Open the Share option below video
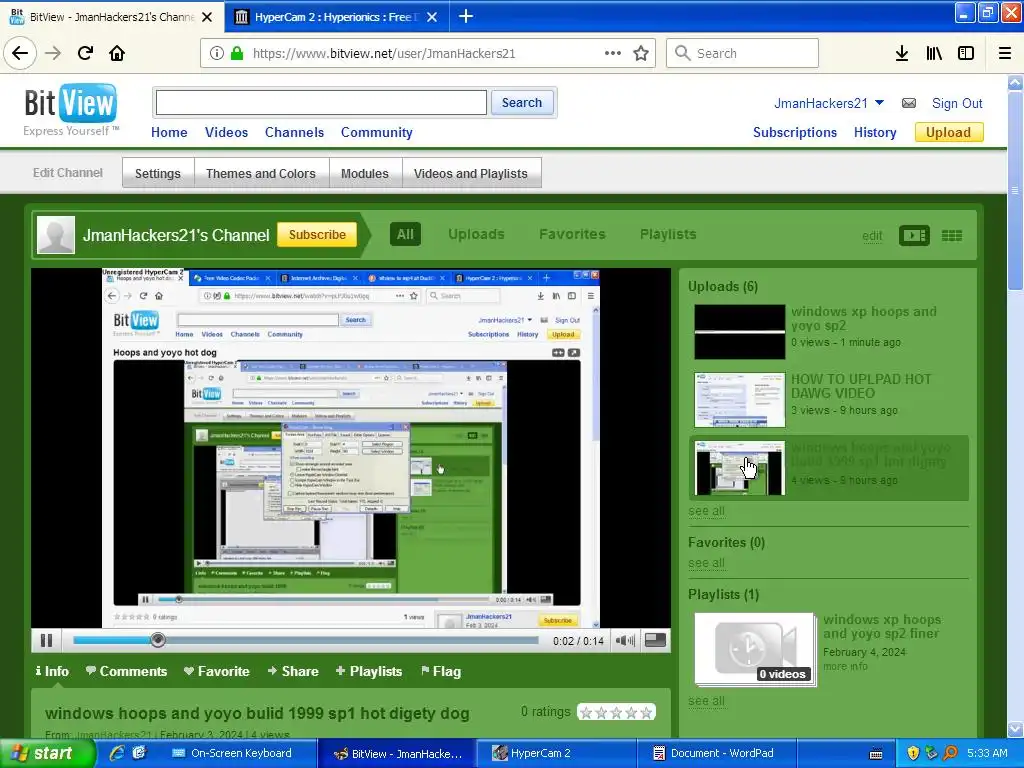 (293, 671)
